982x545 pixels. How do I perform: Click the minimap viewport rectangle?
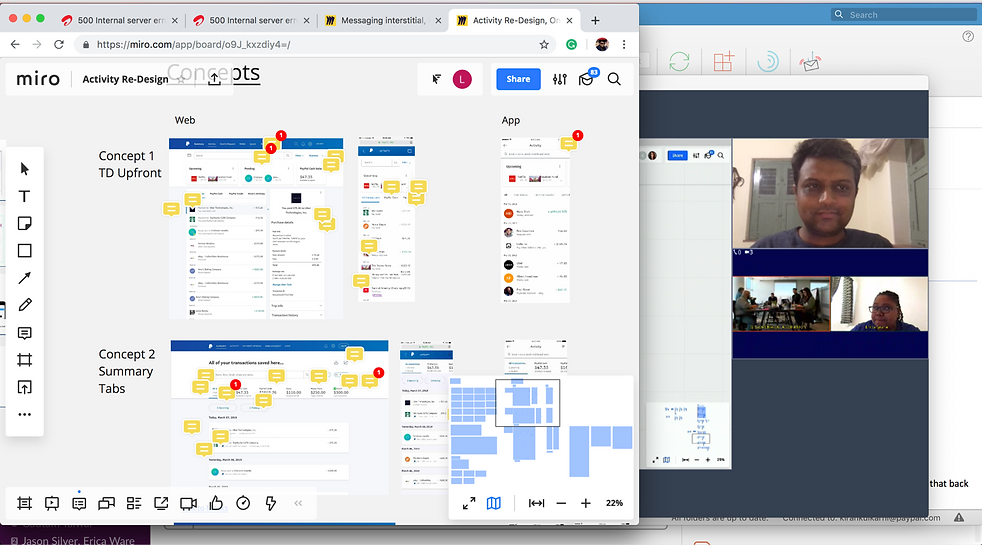(527, 403)
